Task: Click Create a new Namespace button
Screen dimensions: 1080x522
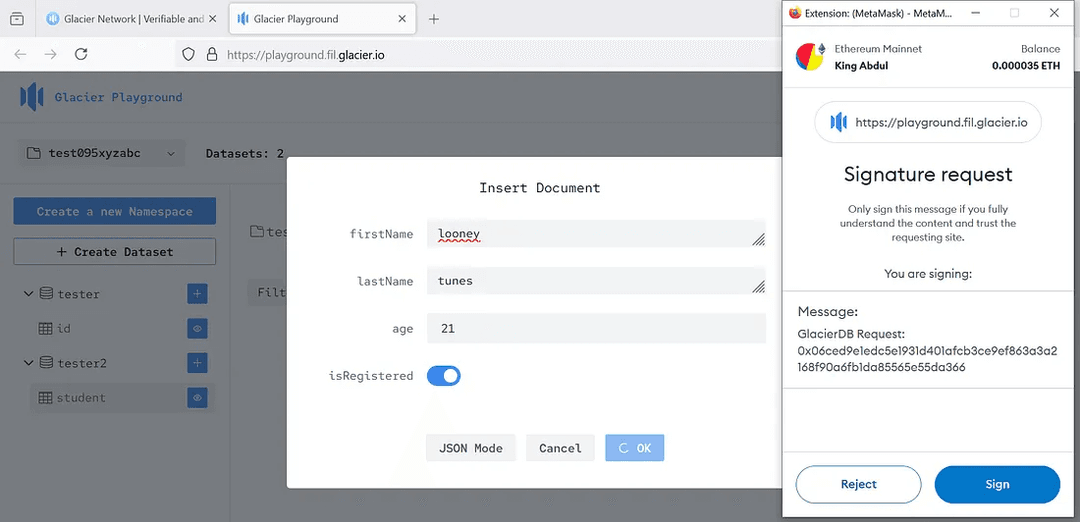Action: [114, 211]
